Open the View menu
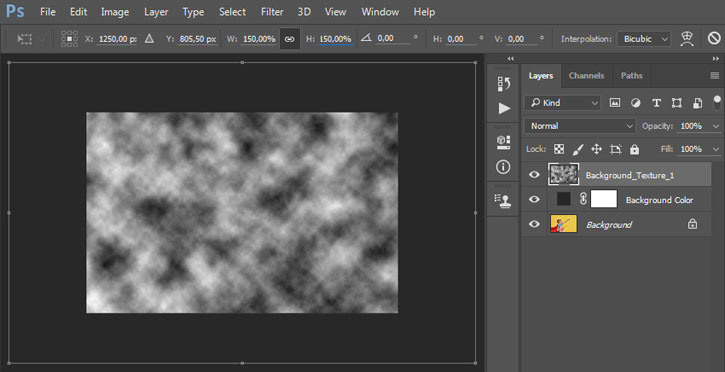The height and width of the screenshot is (372, 725). click(336, 12)
